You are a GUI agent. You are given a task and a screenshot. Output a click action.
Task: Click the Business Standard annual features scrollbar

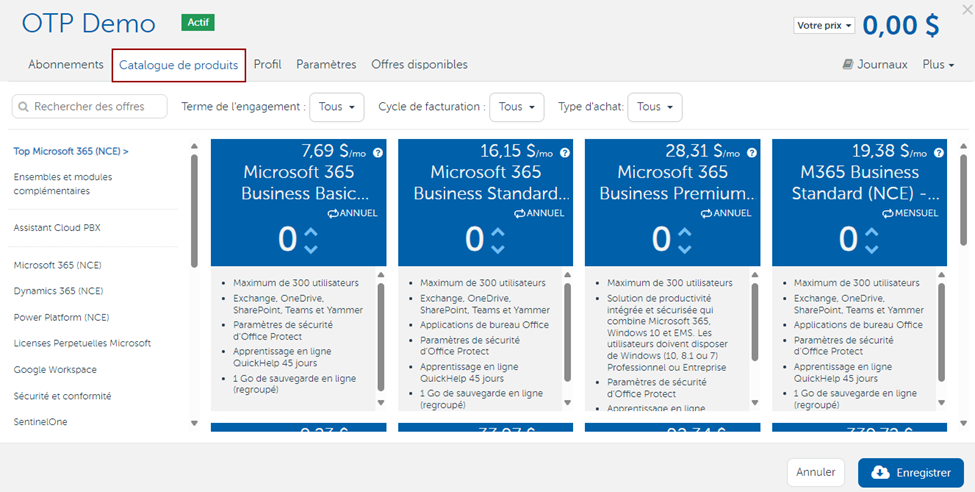(x=568, y=333)
